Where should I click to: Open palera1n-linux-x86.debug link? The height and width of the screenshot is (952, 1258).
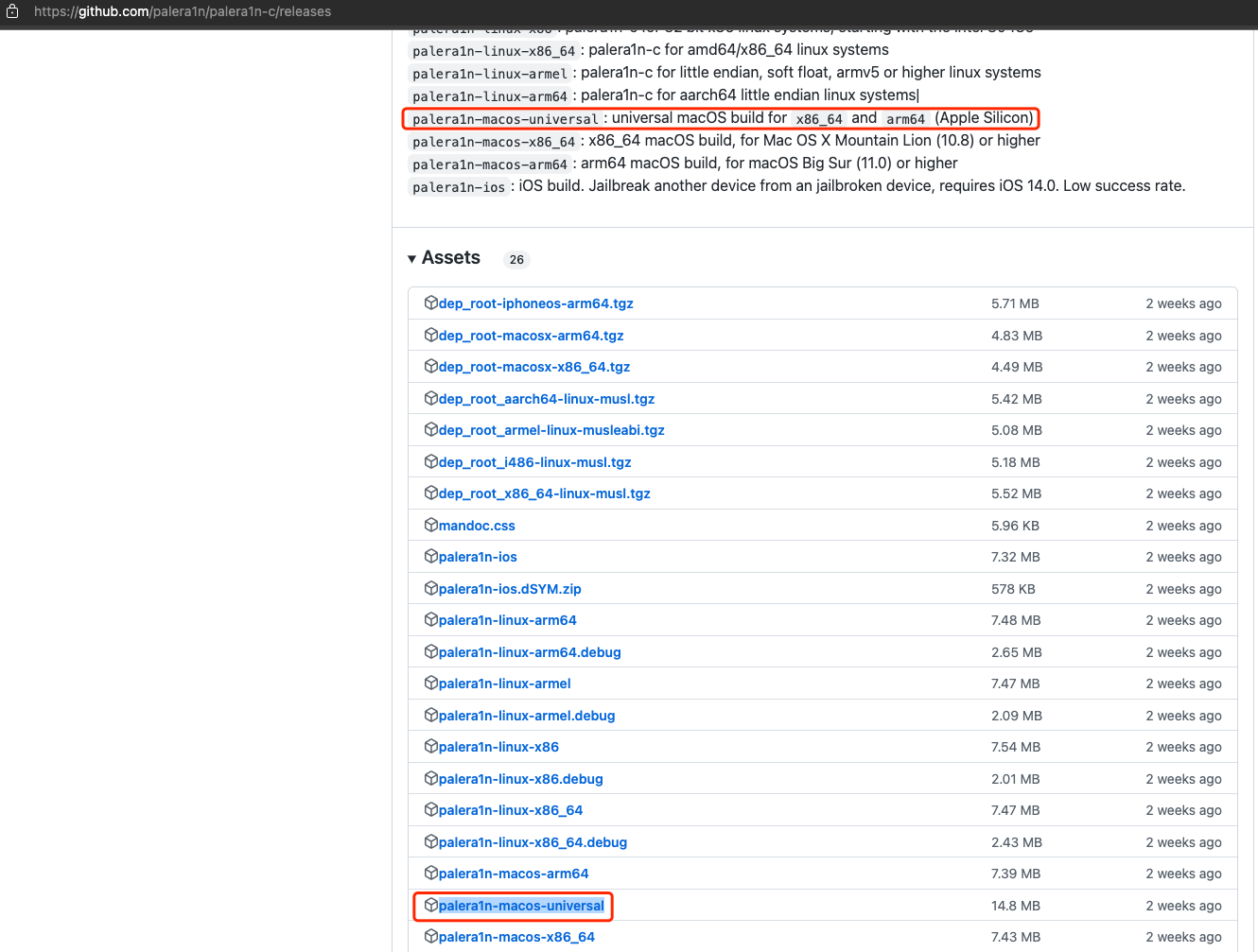pos(521,779)
